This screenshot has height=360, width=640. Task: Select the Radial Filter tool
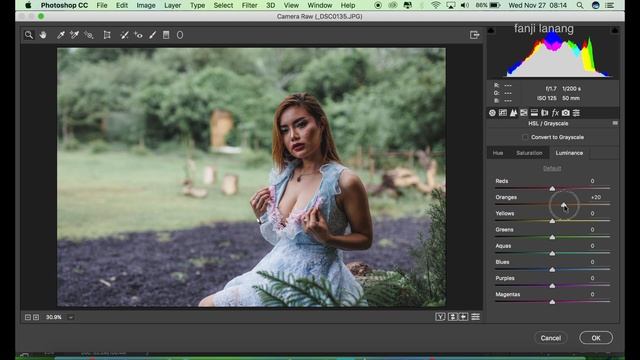(180, 35)
